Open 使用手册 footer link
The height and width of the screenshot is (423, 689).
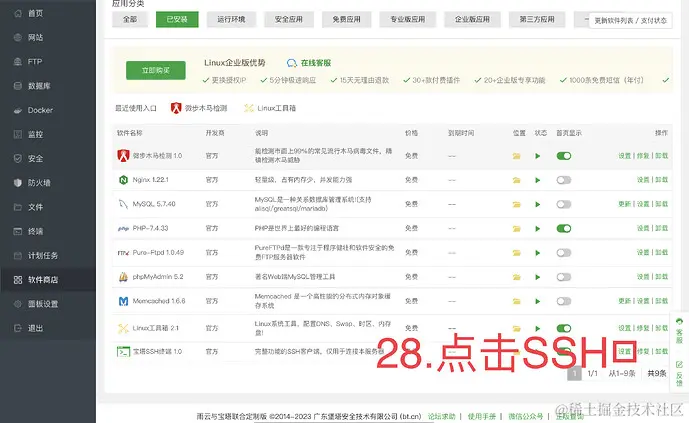482,416
